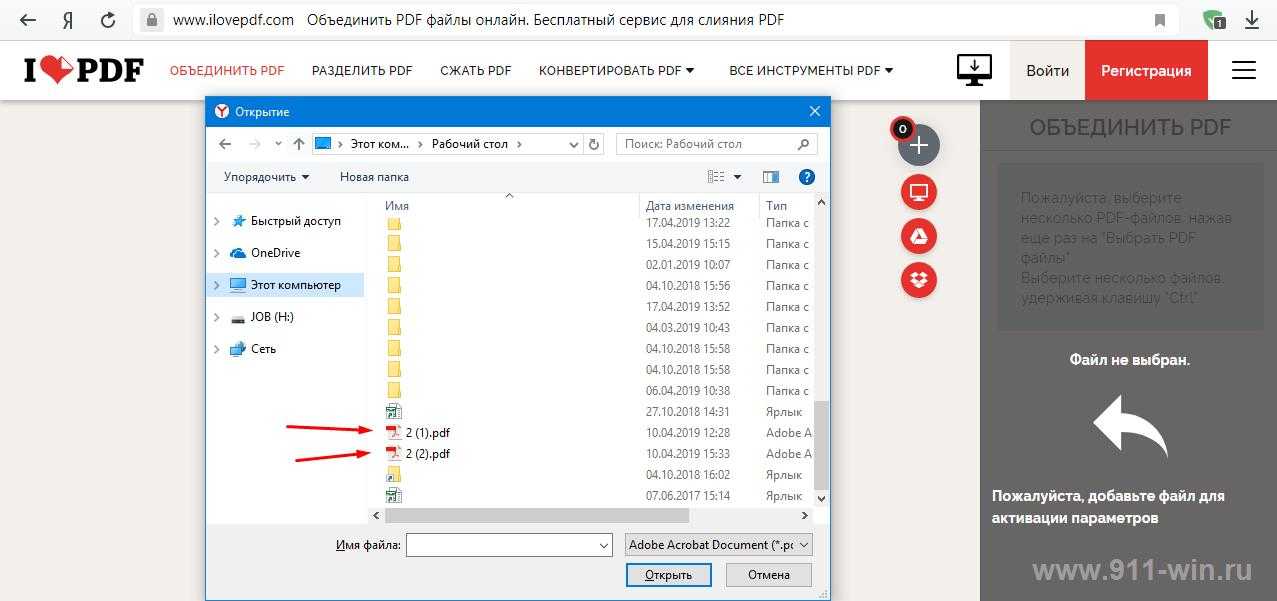The image size is (1277, 601).
Task: Open help icon in file dialog
Action: pyautogui.click(x=807, y=177)
